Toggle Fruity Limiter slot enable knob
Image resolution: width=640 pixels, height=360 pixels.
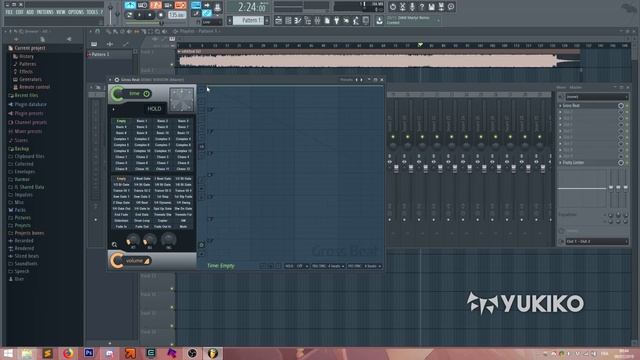[621, 163]
